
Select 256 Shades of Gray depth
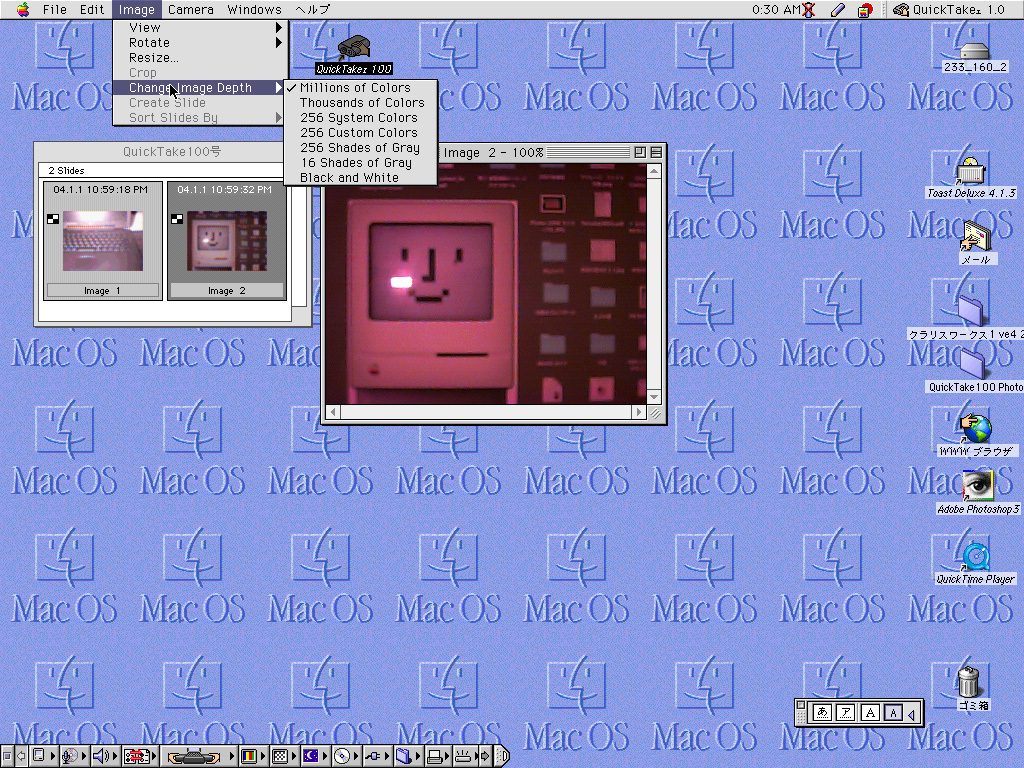pyautogui.click(x=360, y=148)
